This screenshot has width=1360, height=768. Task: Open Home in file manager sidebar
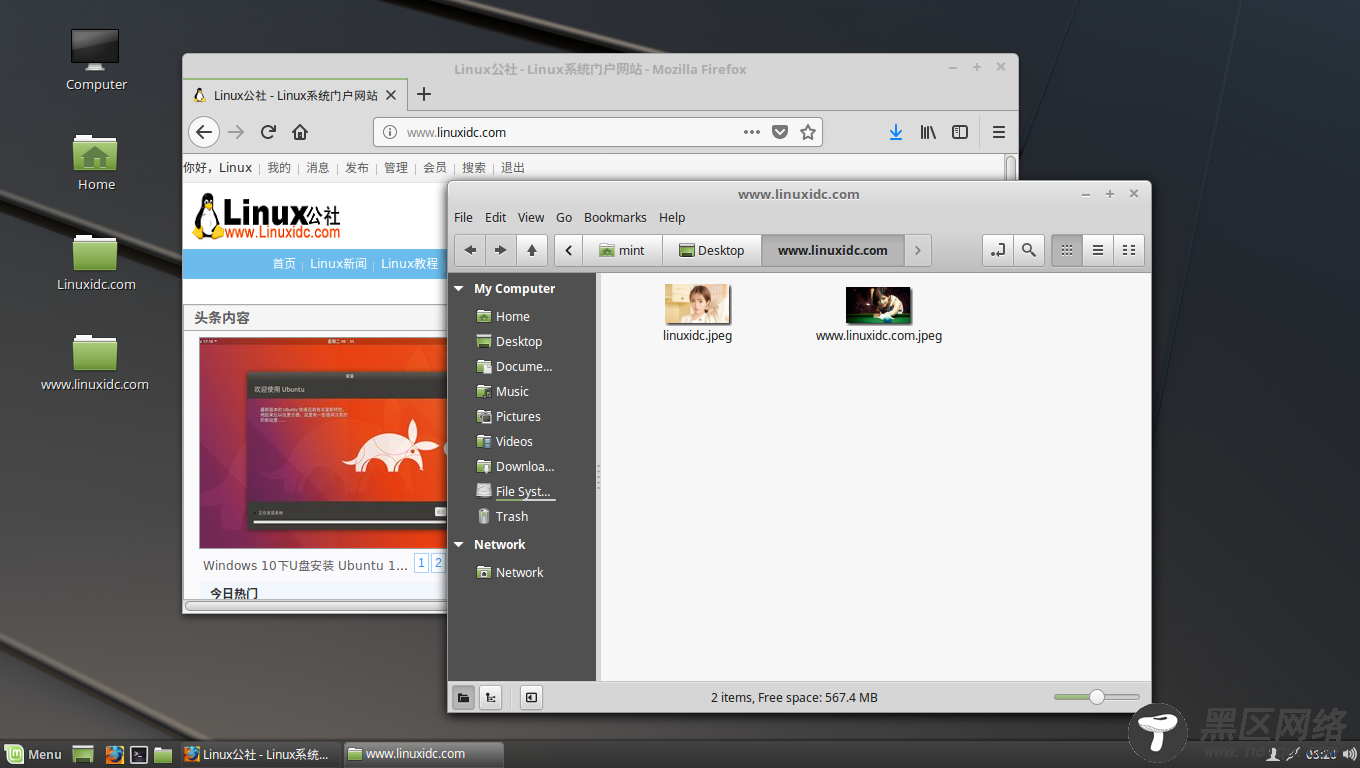point(504,316)
